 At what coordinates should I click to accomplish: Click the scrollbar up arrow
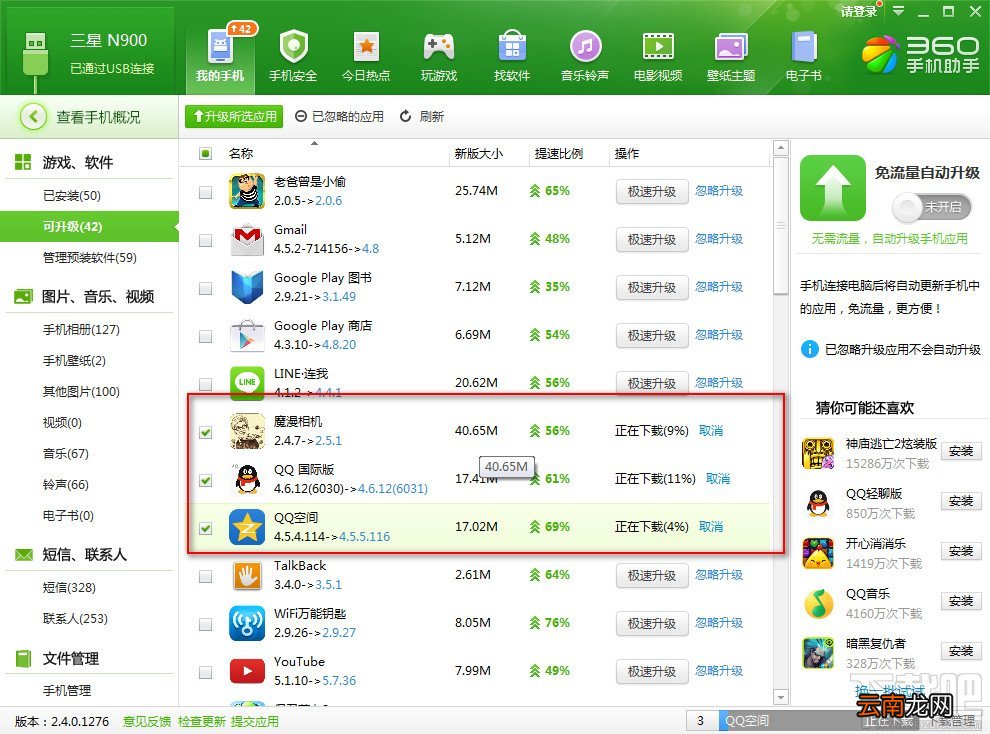781,148
